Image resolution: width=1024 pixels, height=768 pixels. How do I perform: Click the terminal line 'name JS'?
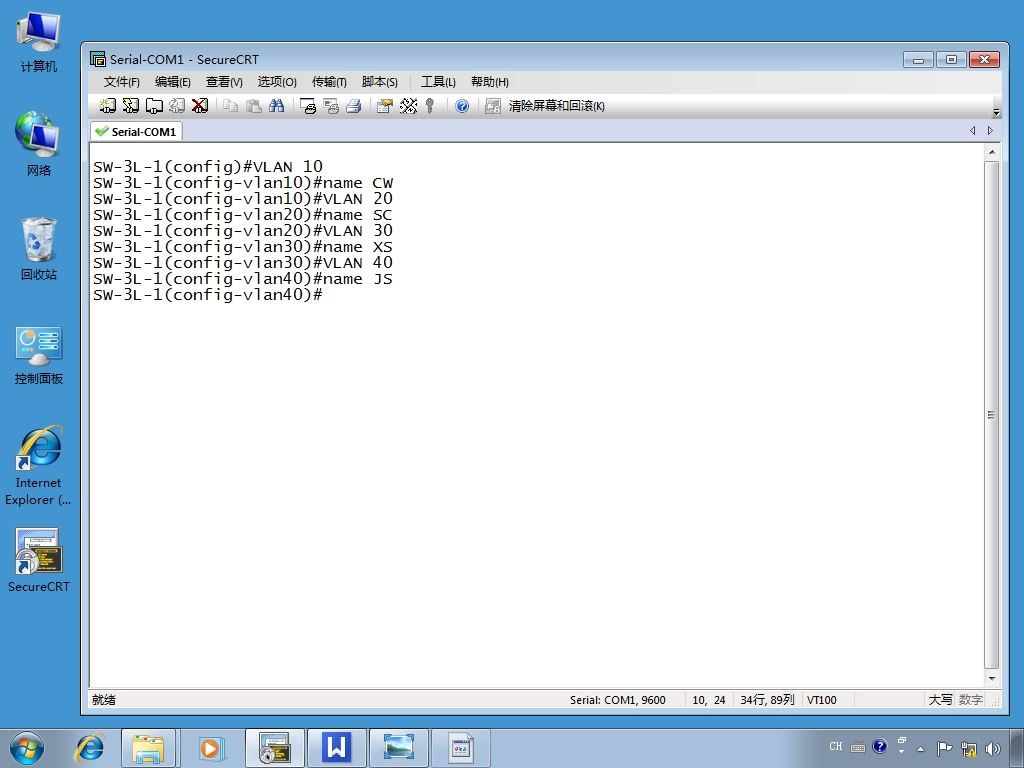click(x=243, y=279)
